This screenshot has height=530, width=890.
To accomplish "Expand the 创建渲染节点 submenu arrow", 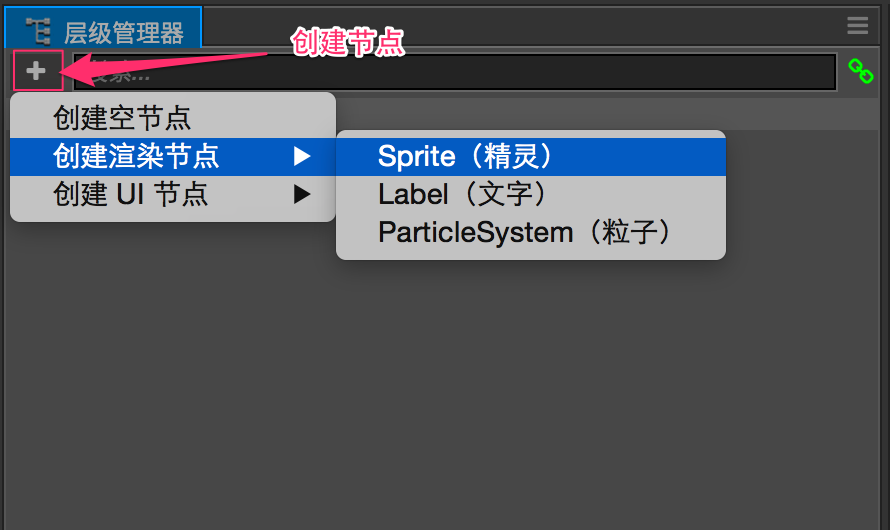I will pos(302,157).
